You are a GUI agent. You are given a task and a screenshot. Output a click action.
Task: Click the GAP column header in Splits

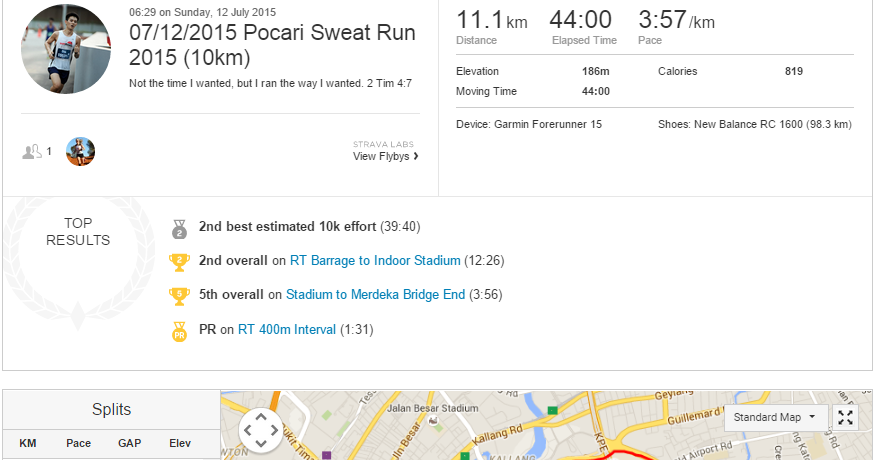coord(129,443)
